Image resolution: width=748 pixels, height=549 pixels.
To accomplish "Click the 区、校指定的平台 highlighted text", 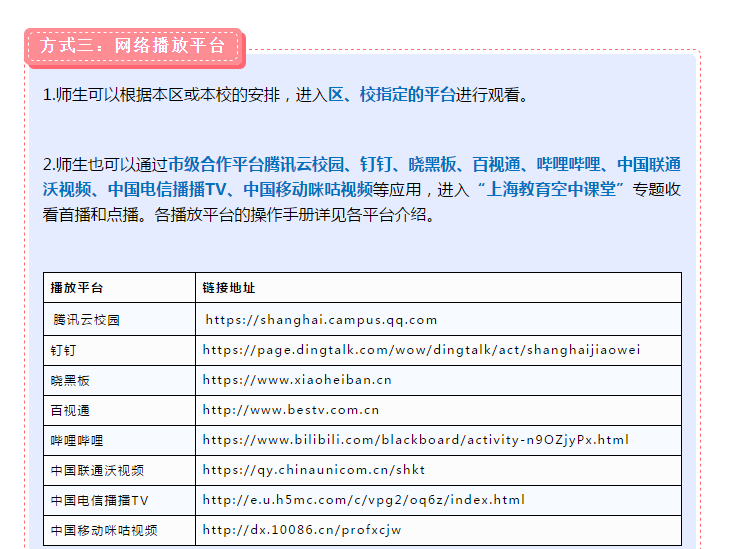I will tap(392, 95).
